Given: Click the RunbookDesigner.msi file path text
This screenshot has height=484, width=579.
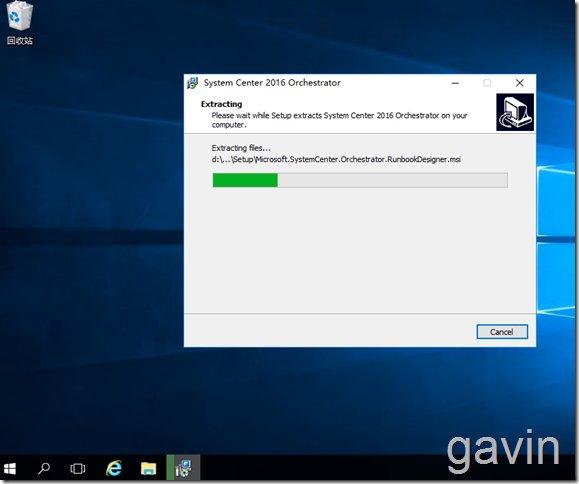Looking at the screenshot, I should click(336, 159).
